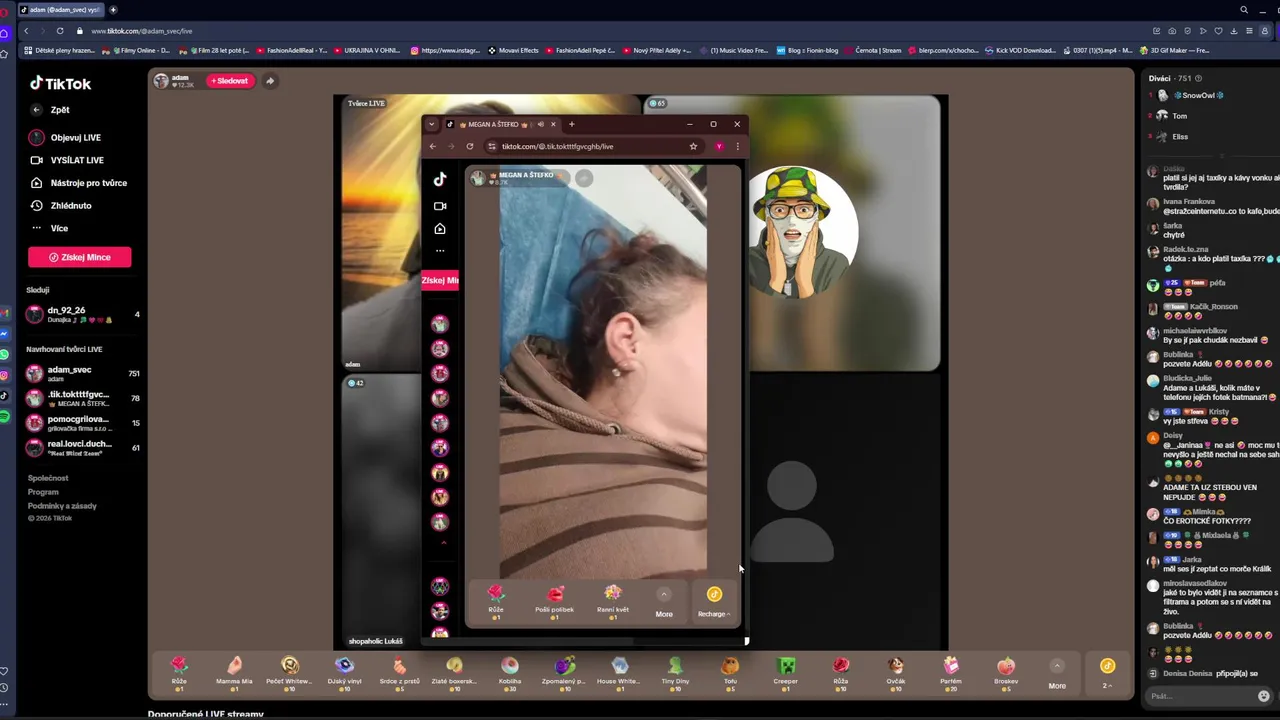Send the Mamma Mia gift
Image resolution: width=1280 pixels, height=720 pixels.
pyautogui.click(x=234, y=673)
